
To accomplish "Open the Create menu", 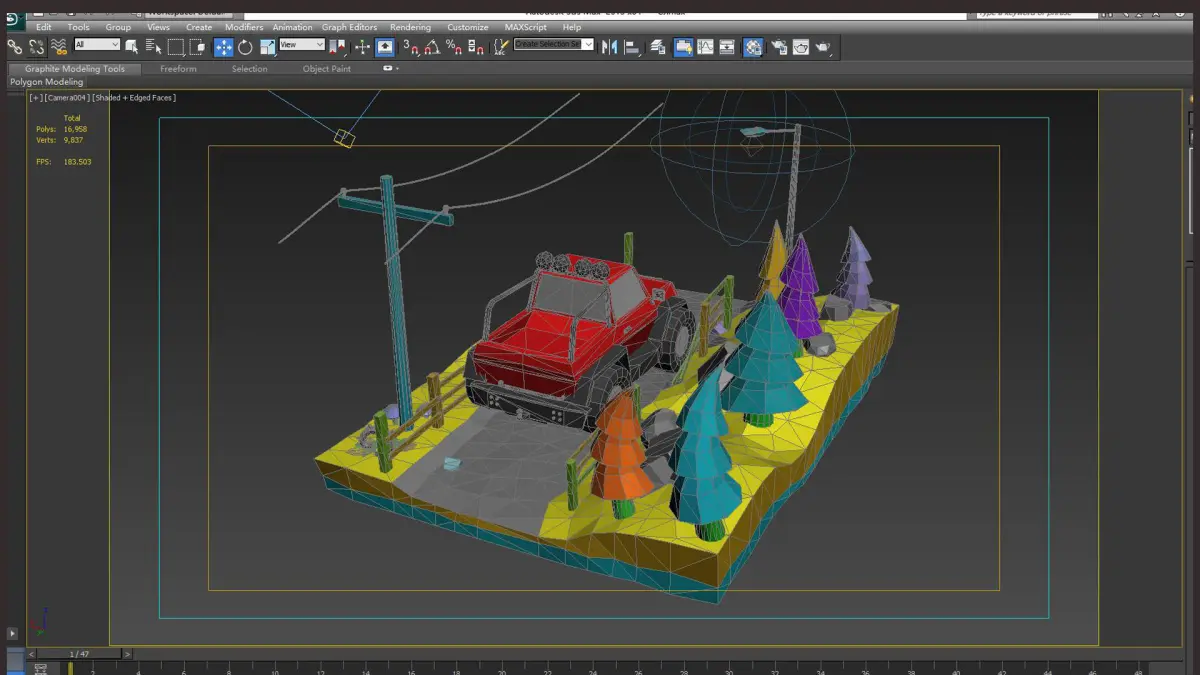I will pos(199,27).
